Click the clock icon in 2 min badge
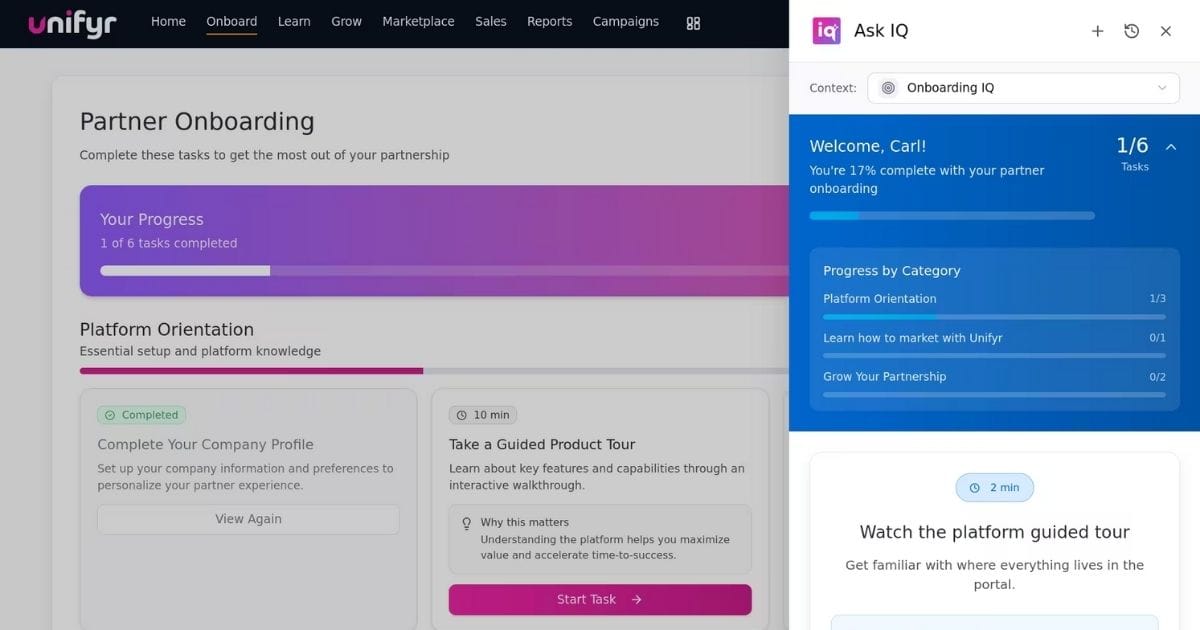Viewport: 1200px width, 630px height. pyautogui.click(x=974, y=488)
